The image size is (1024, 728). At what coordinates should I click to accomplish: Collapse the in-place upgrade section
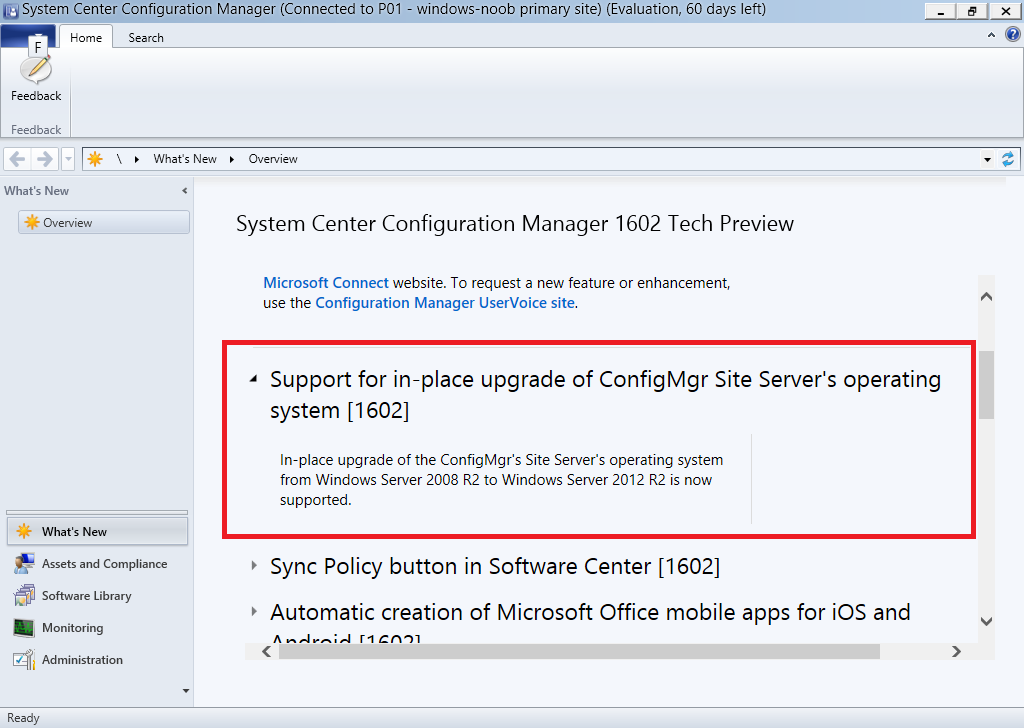[x=253, y=379]
